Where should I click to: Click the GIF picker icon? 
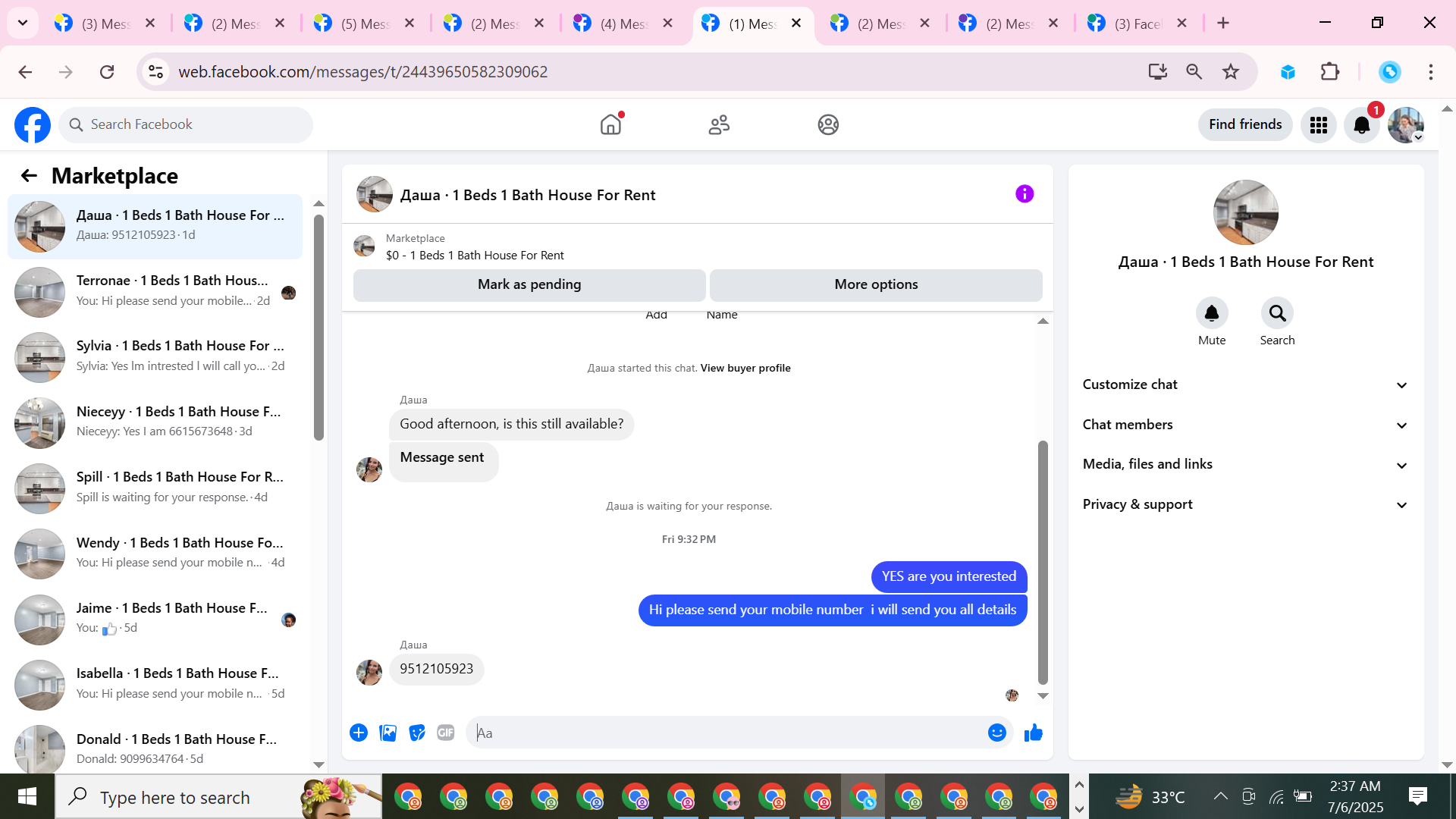click(446, 733)
